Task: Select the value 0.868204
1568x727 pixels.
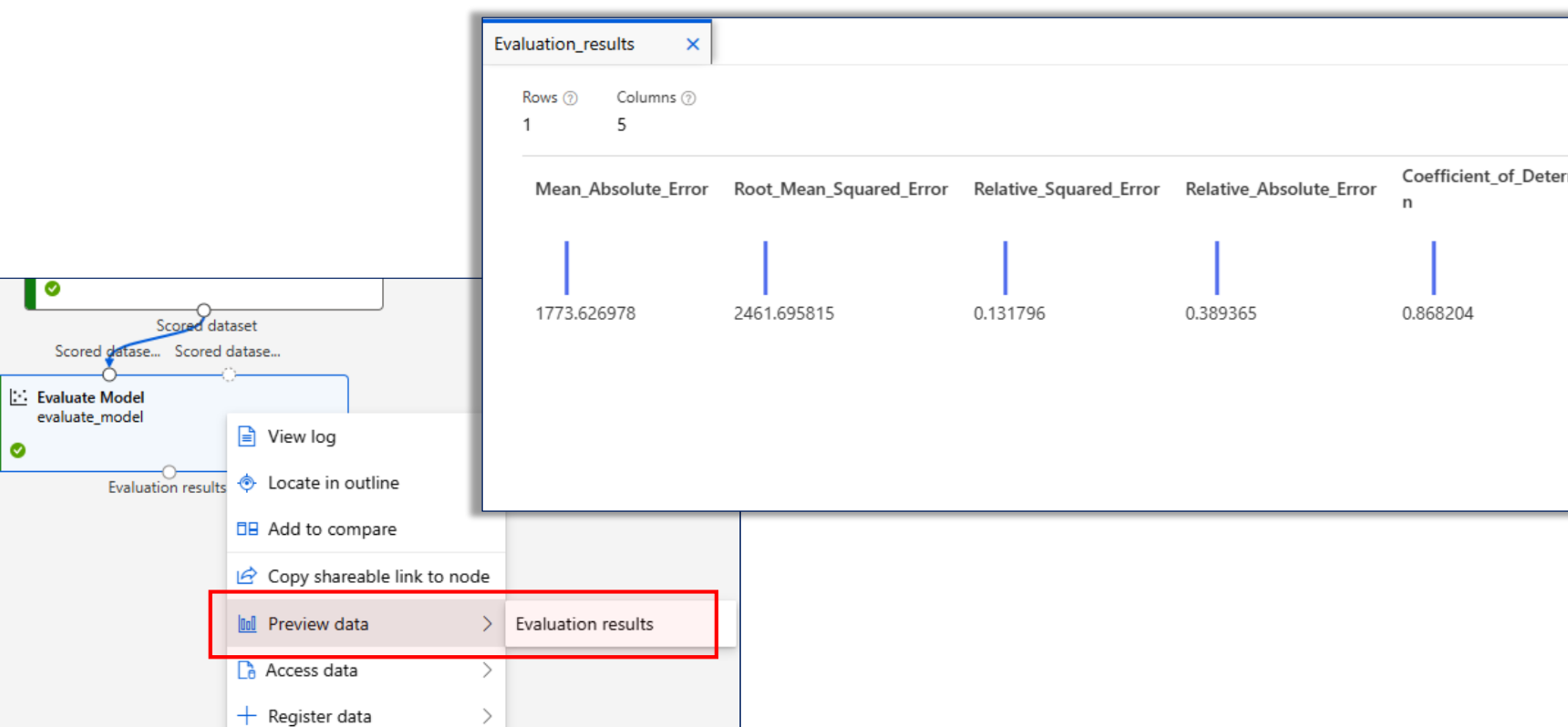Action: tap(1438, 313)
